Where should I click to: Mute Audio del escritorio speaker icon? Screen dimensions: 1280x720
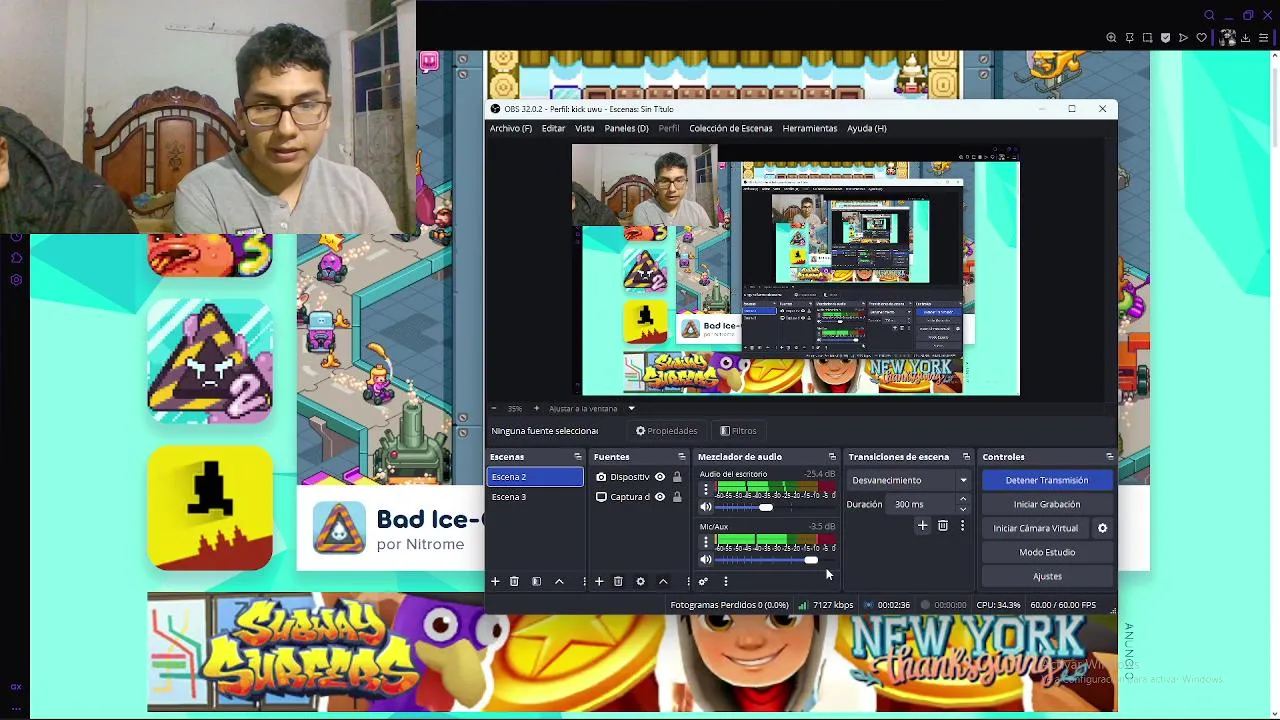[705, 507]
